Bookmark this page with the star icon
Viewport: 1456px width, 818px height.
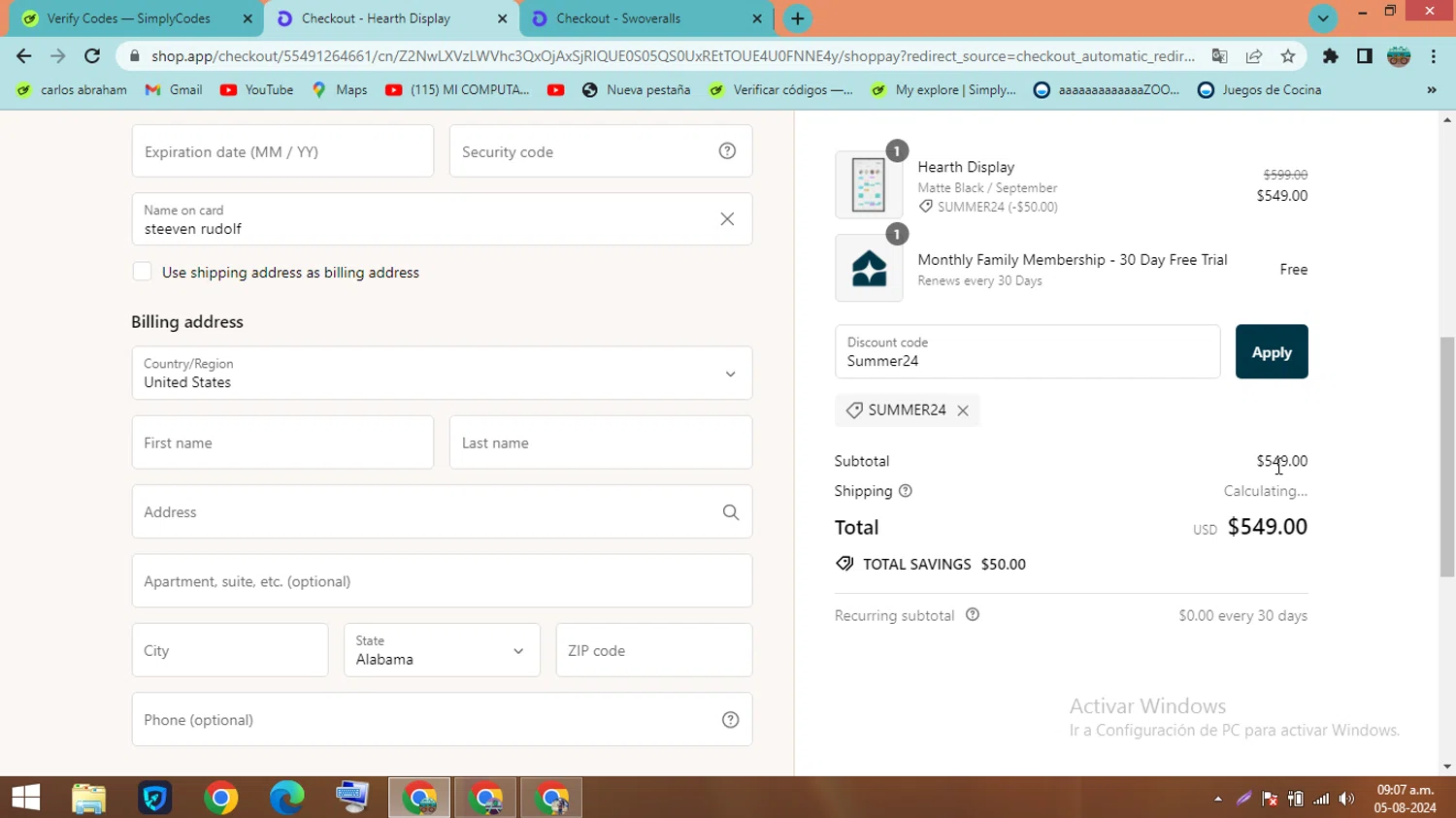(x=1288, y=56)
